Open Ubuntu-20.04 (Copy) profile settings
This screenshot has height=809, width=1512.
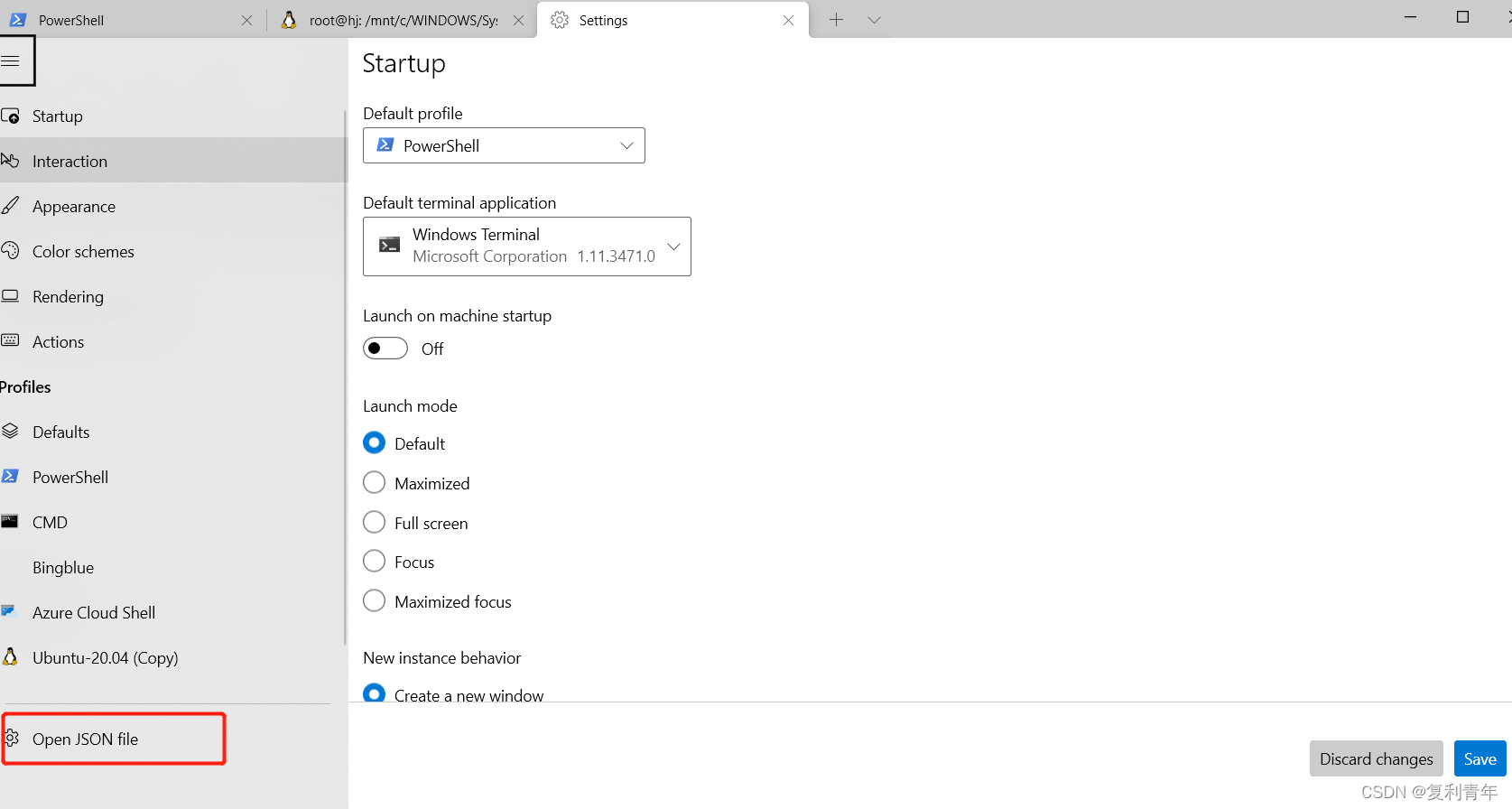click(172, 657)
